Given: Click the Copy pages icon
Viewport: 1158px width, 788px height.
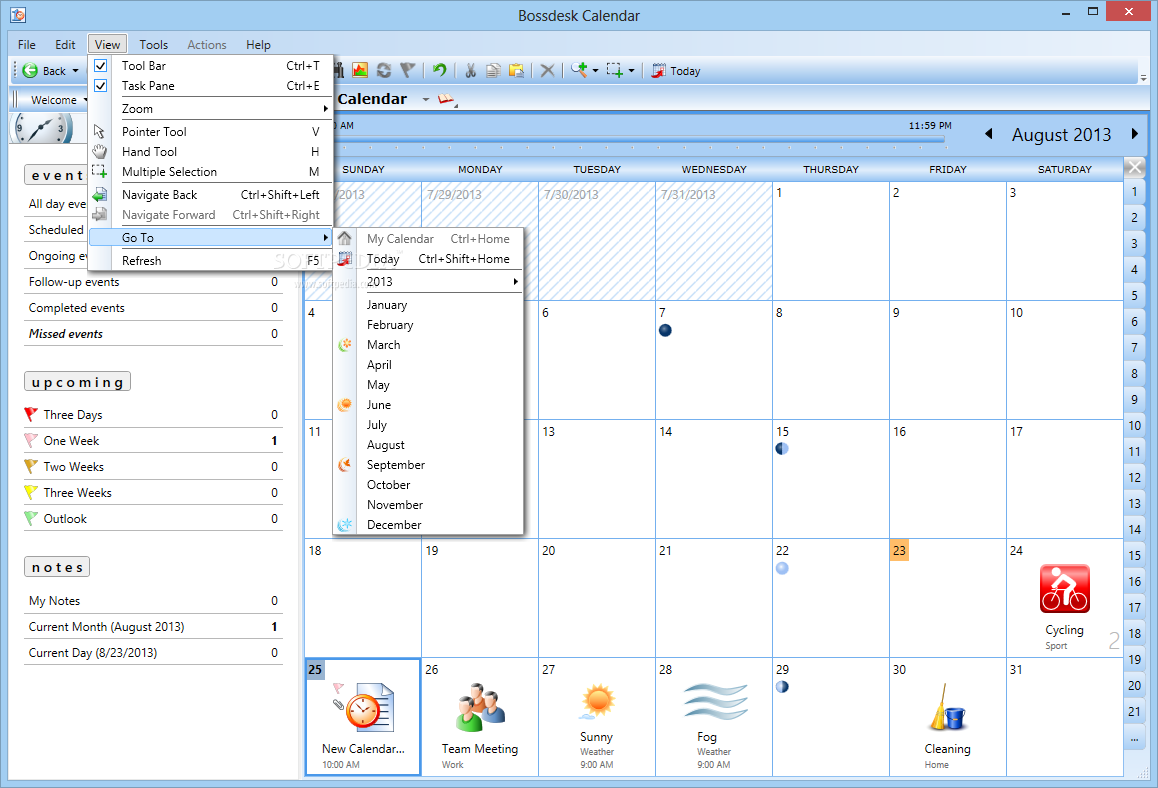Looking at the screenshot, I should [x=493, y=70].
